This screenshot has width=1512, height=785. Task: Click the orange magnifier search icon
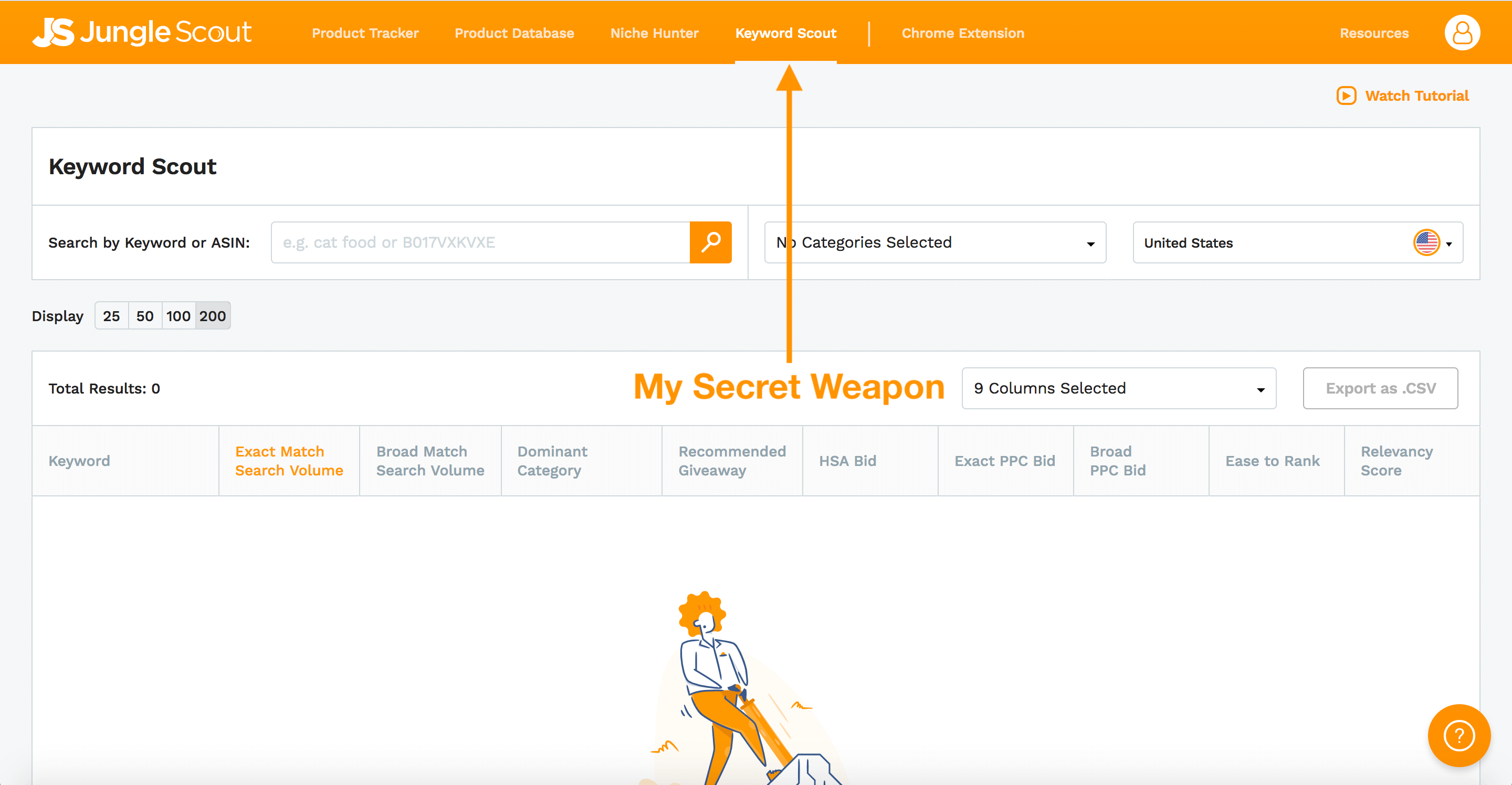click(710, 242)
